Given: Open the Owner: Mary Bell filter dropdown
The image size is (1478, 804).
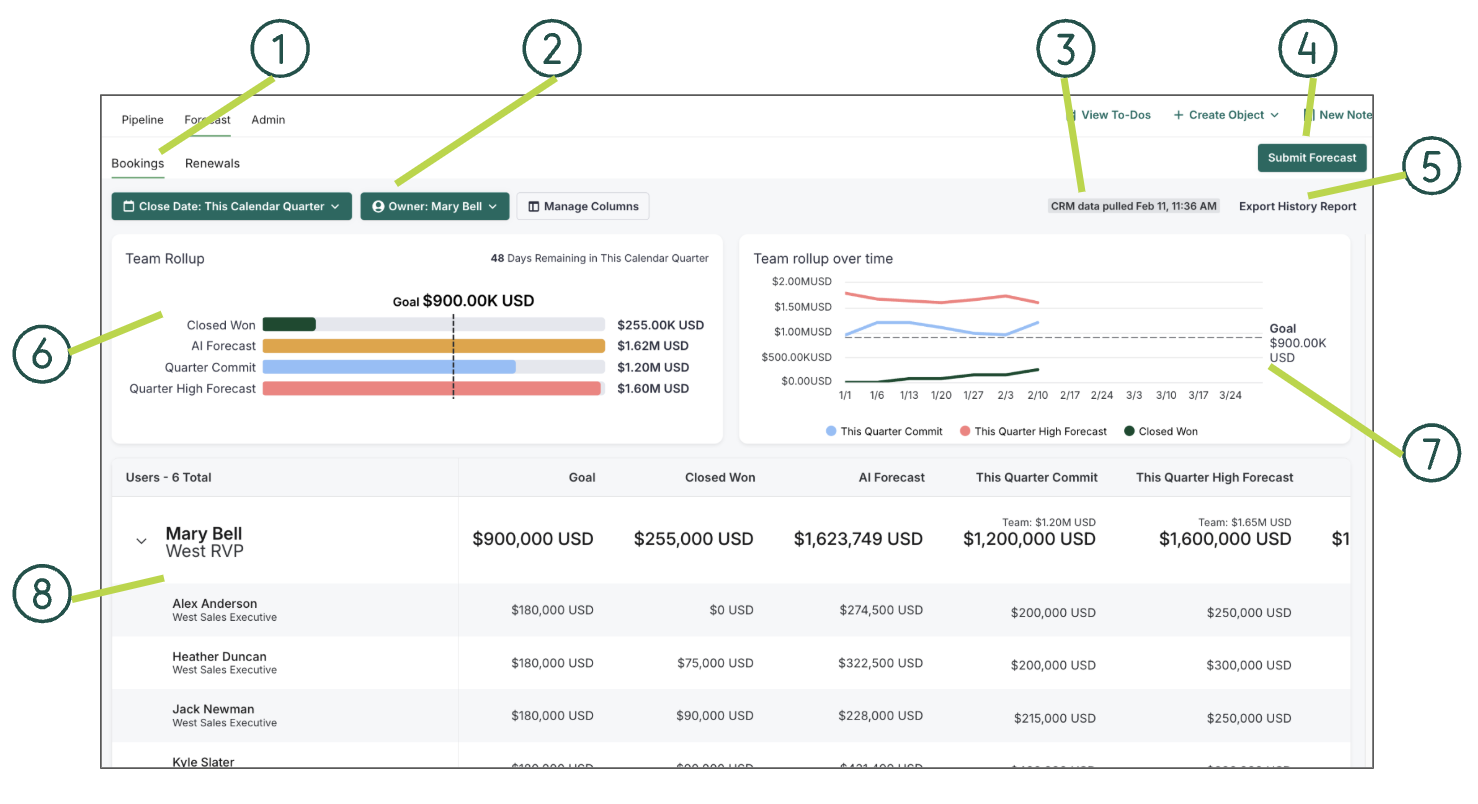Looking at the screenshot, I should point(435,206).
